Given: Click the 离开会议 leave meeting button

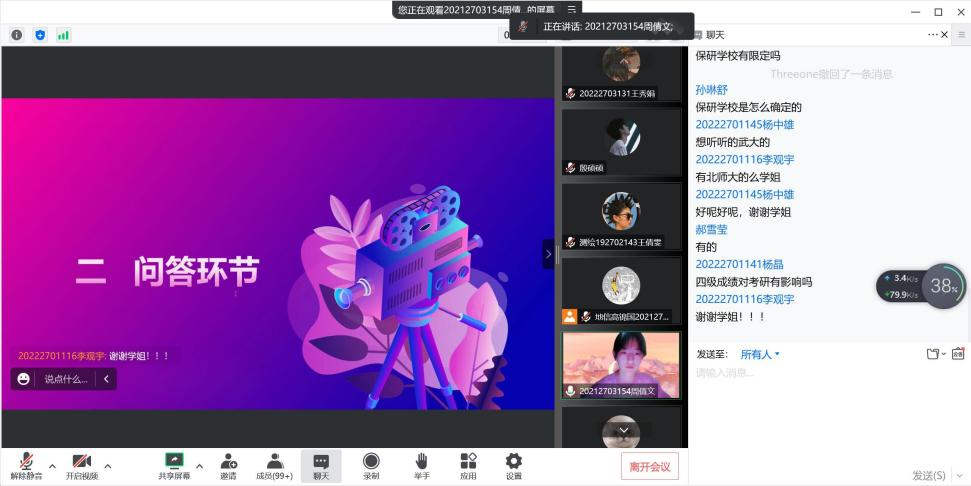Looking at the screenshot, I should tap(649, 466).
